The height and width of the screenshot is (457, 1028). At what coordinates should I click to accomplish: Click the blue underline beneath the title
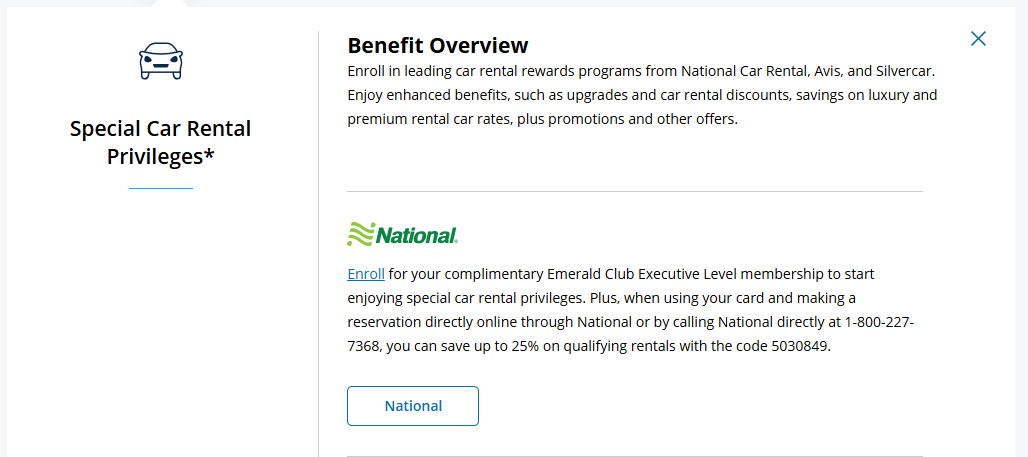pos(160,188)
